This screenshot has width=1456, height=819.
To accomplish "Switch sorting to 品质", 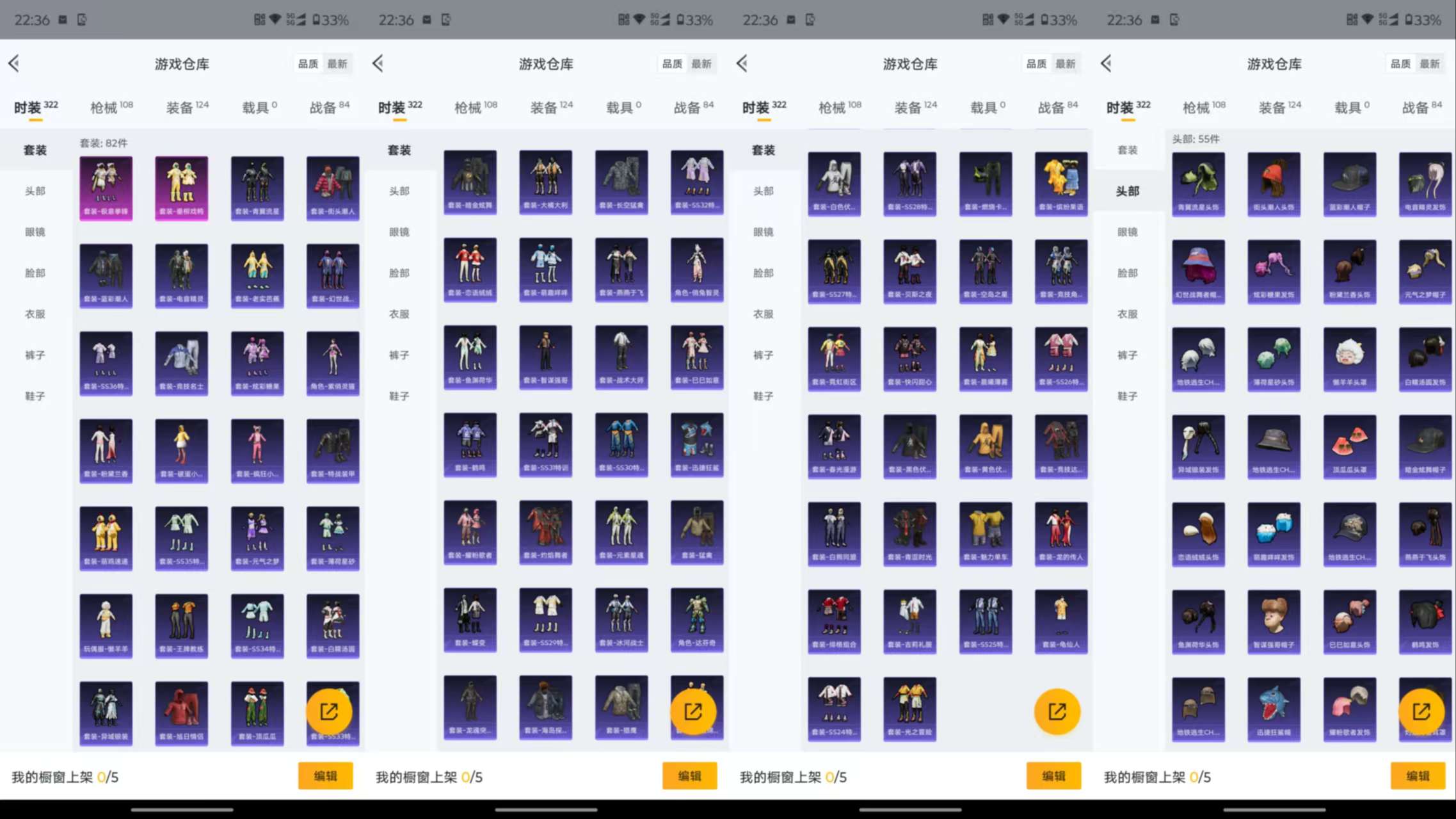I will (x=308, y=63).
